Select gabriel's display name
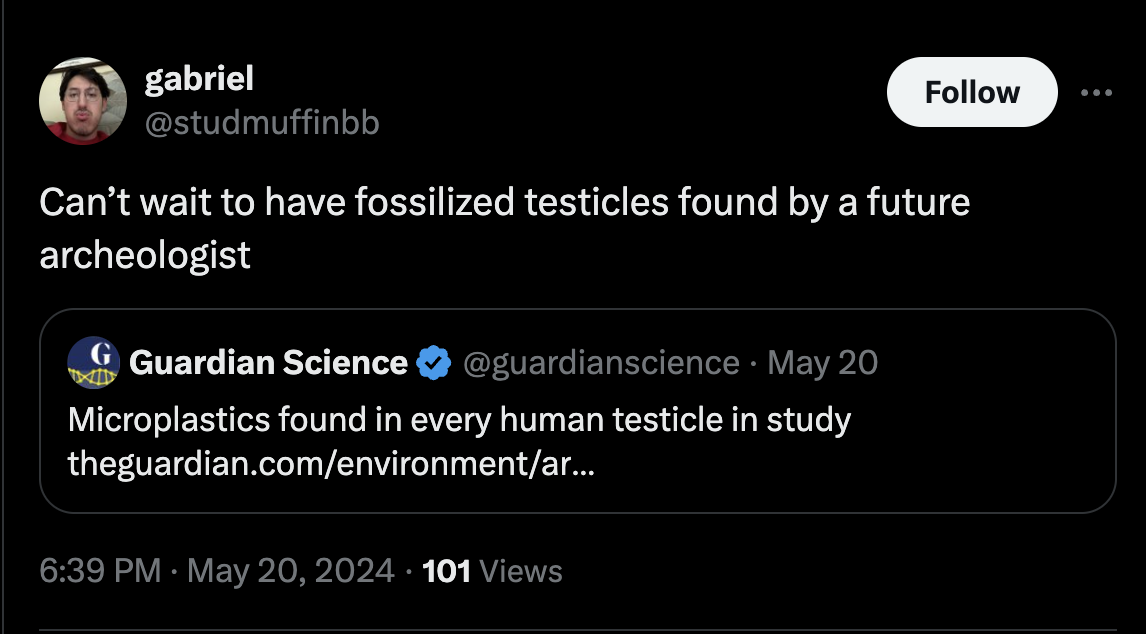 pyautogui.click(x=200, y=78)
